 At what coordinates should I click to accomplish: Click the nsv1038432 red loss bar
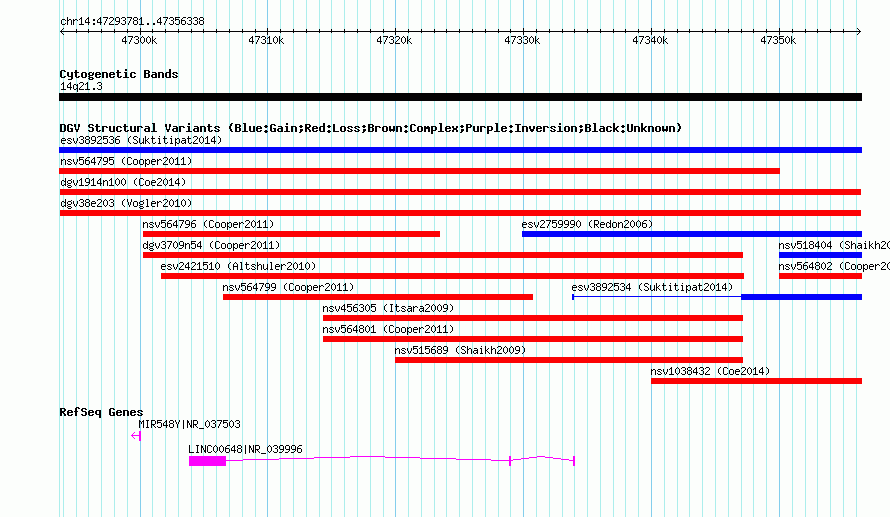coord(757,381)
